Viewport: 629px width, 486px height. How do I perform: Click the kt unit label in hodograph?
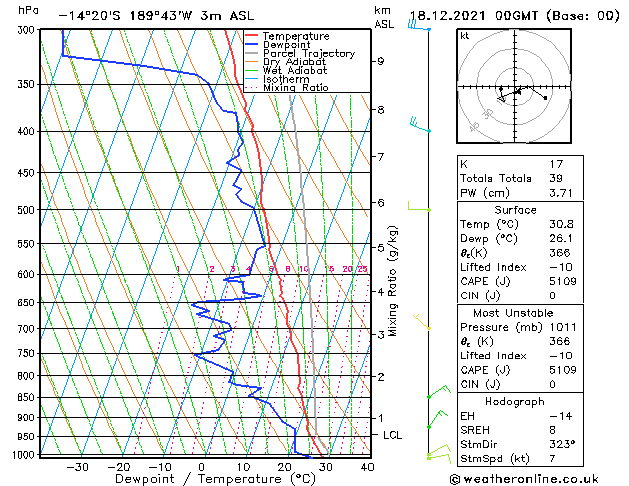465,36
